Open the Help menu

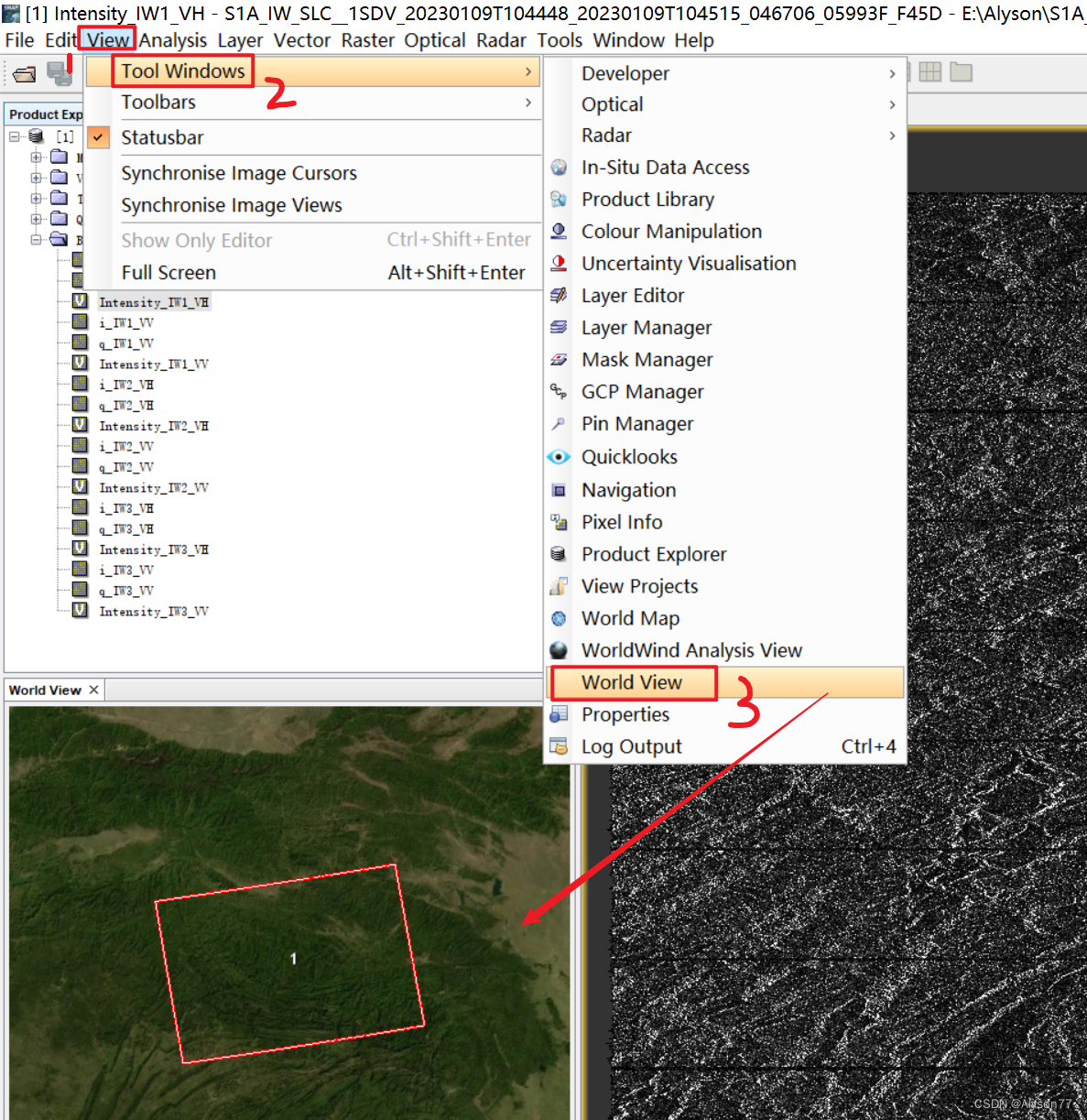pos(694,40)
